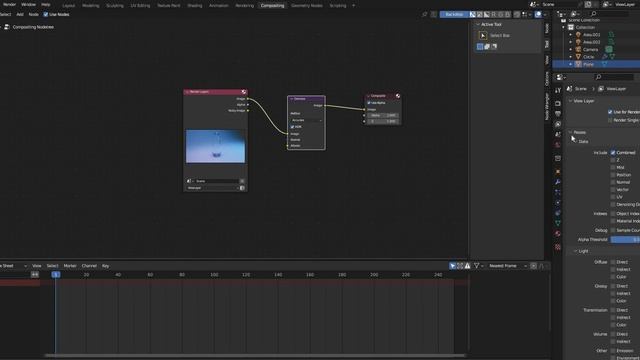Click the dope sheet filter funnel icon

coord(476,266)
